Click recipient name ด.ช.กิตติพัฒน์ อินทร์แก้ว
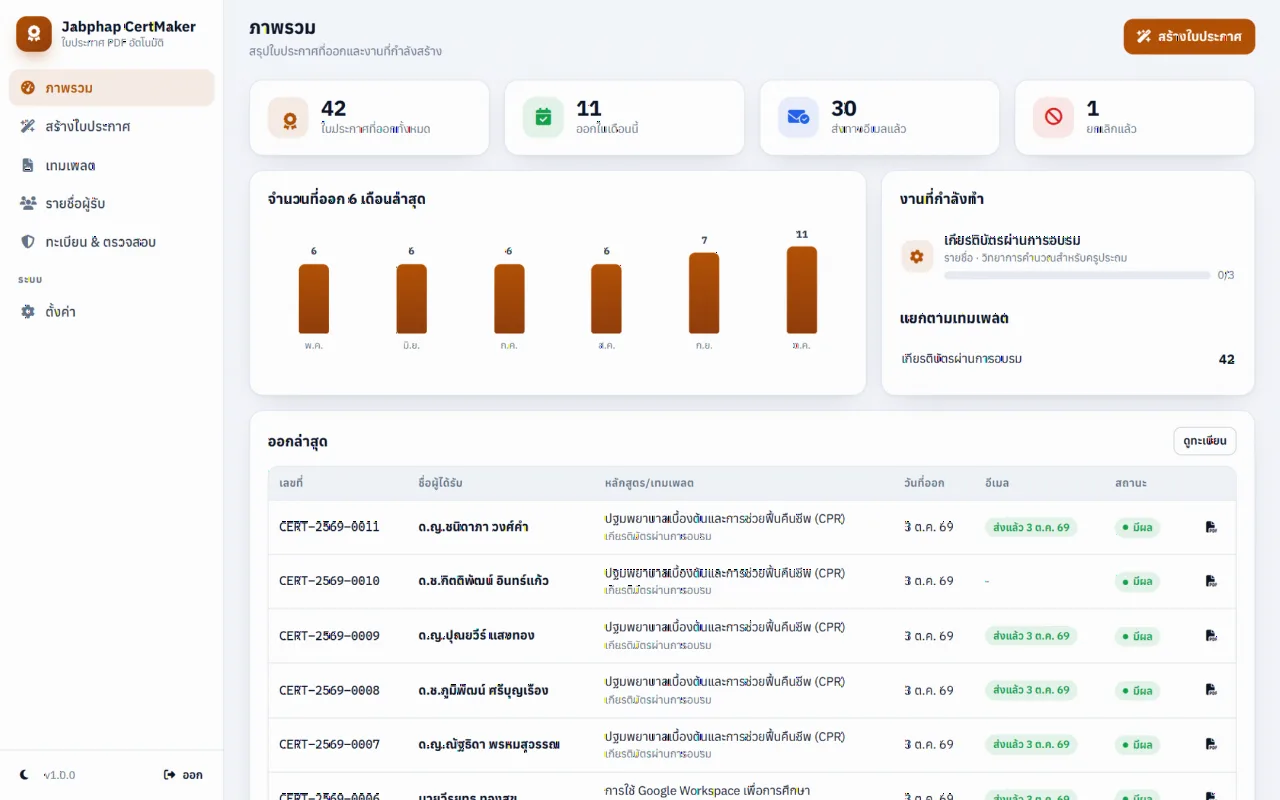Viewport: 1280px width, 800px height. (x=483, y=581)
